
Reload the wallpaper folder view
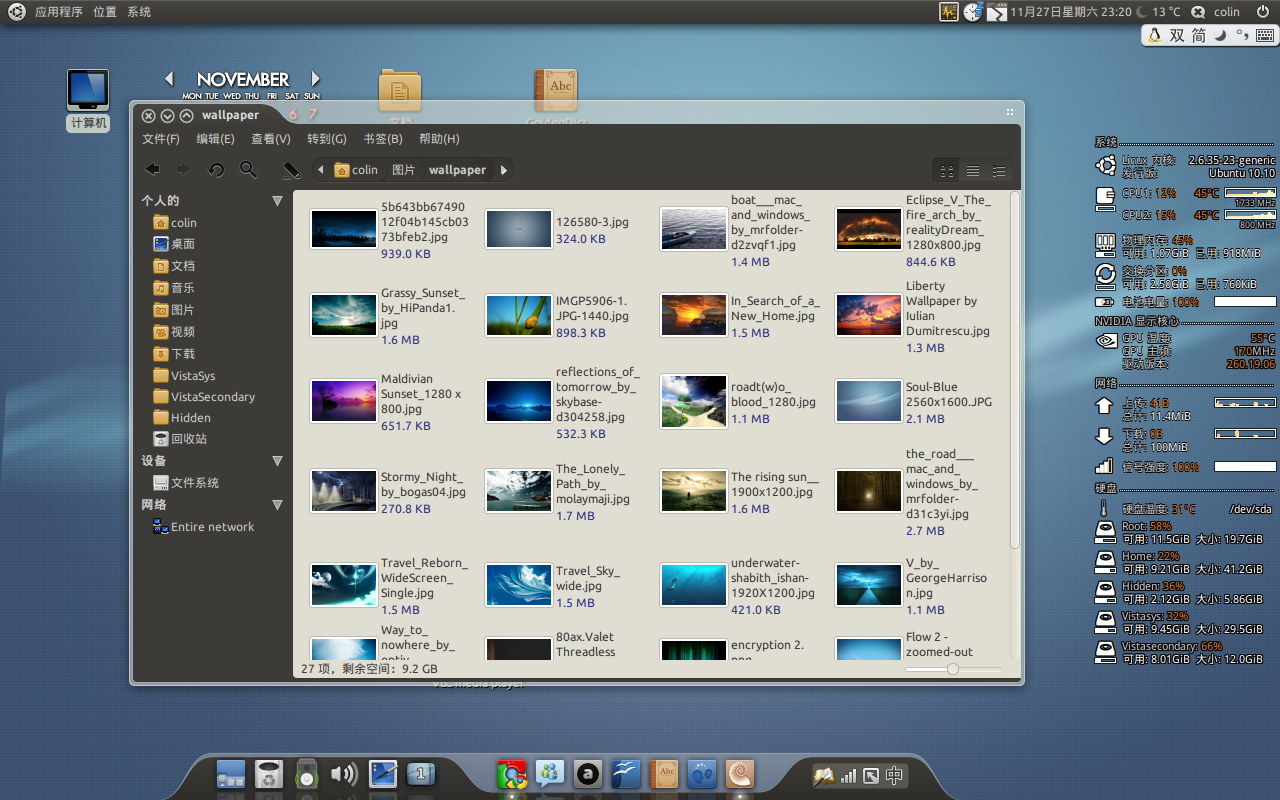(216, 170)
